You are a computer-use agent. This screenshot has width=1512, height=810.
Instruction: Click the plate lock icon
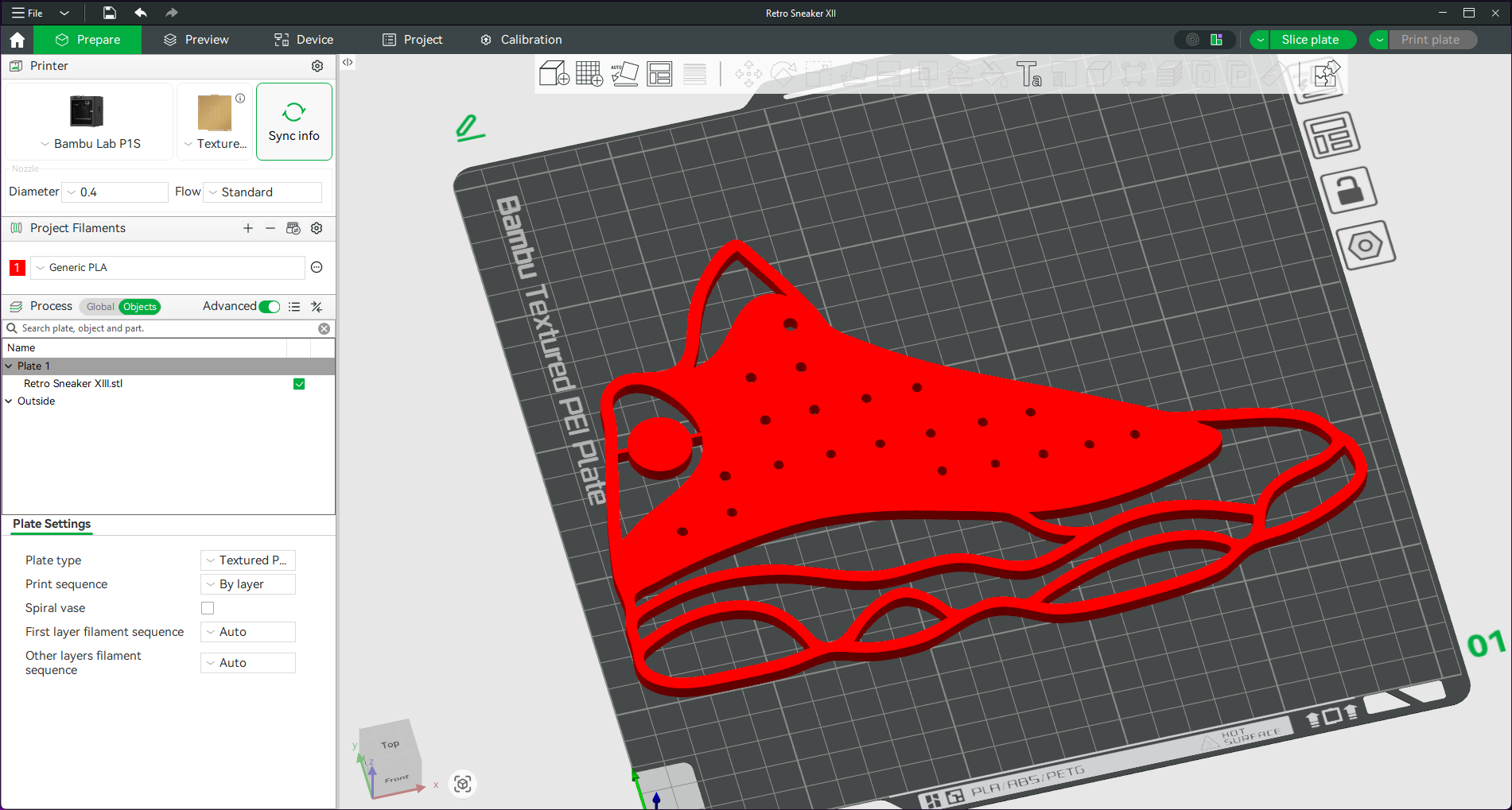1347,191
